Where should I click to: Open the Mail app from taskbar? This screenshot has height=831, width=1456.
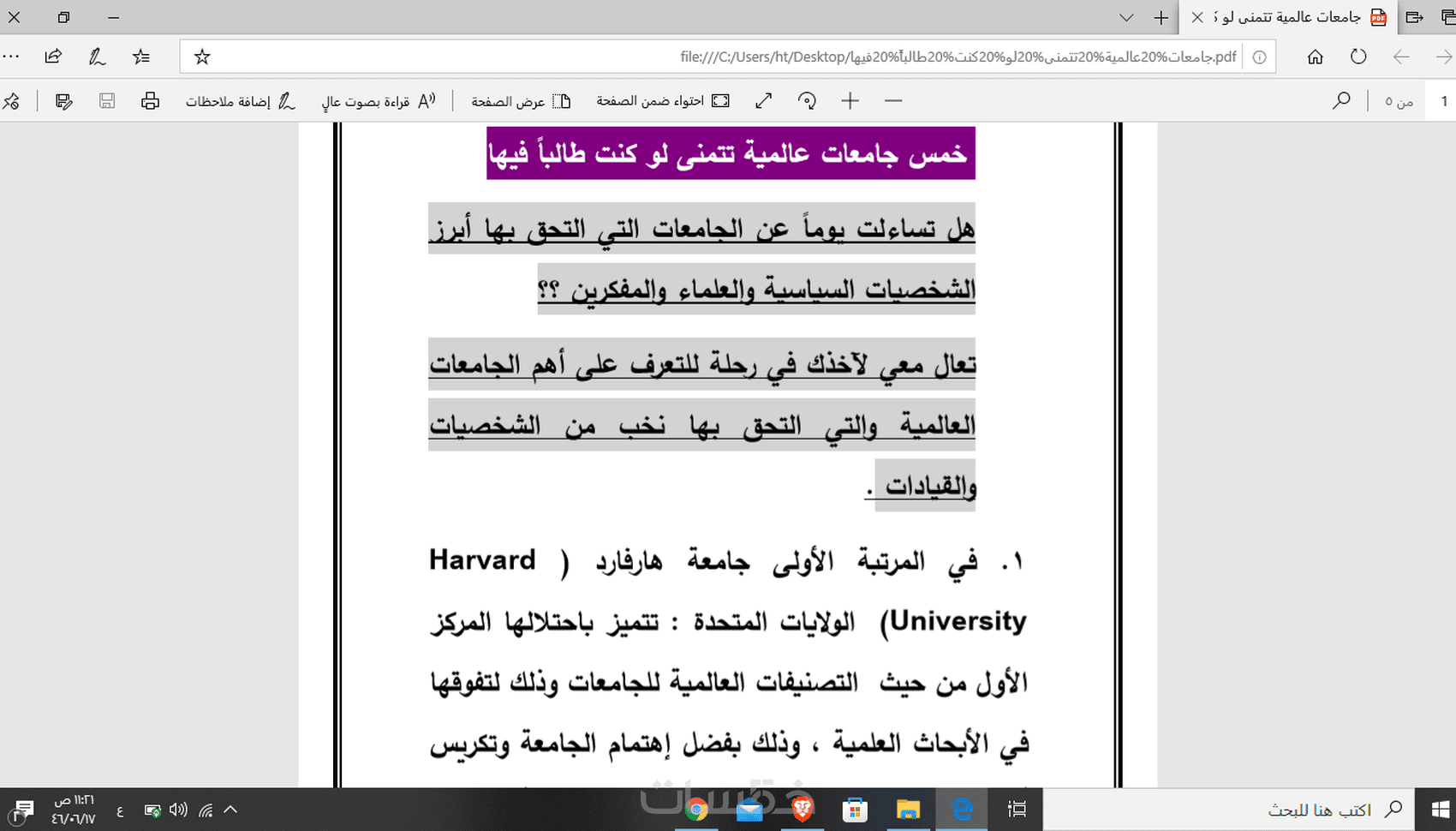pos(749,810)
